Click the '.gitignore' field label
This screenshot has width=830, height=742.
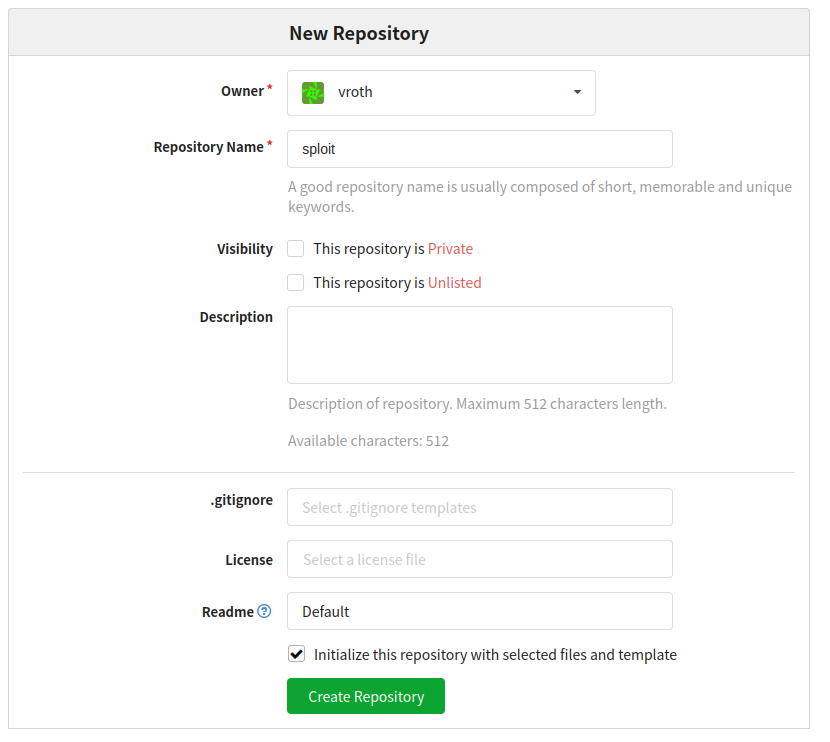point(241,500)
